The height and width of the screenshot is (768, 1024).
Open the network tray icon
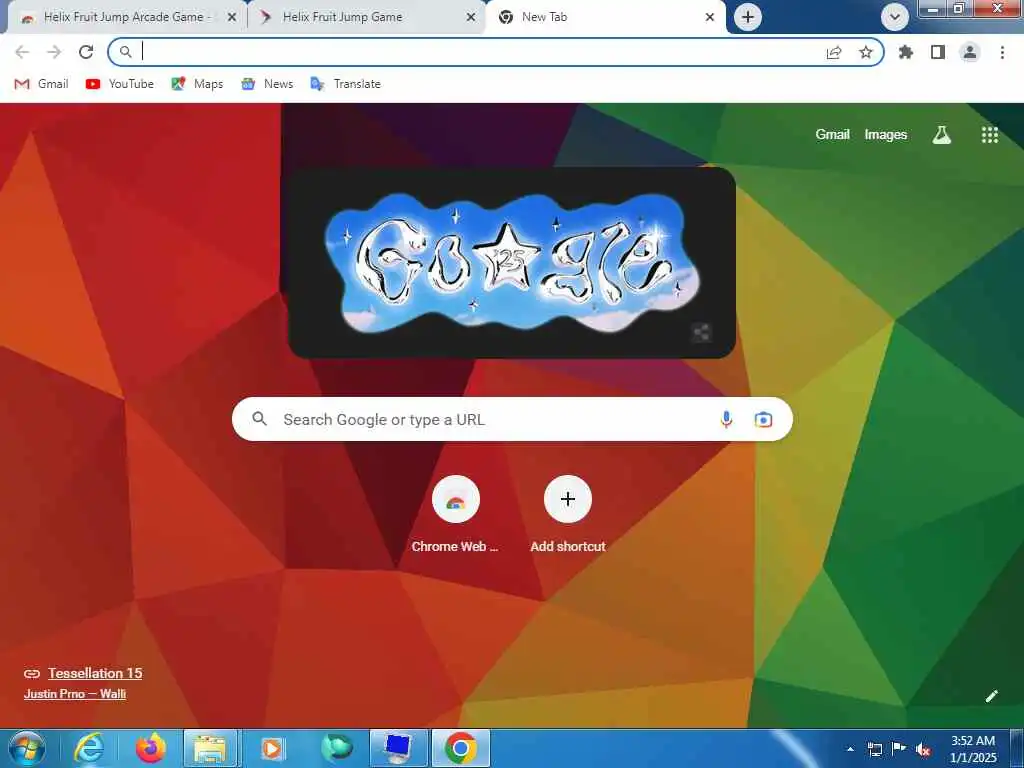(x=874, y=749)
